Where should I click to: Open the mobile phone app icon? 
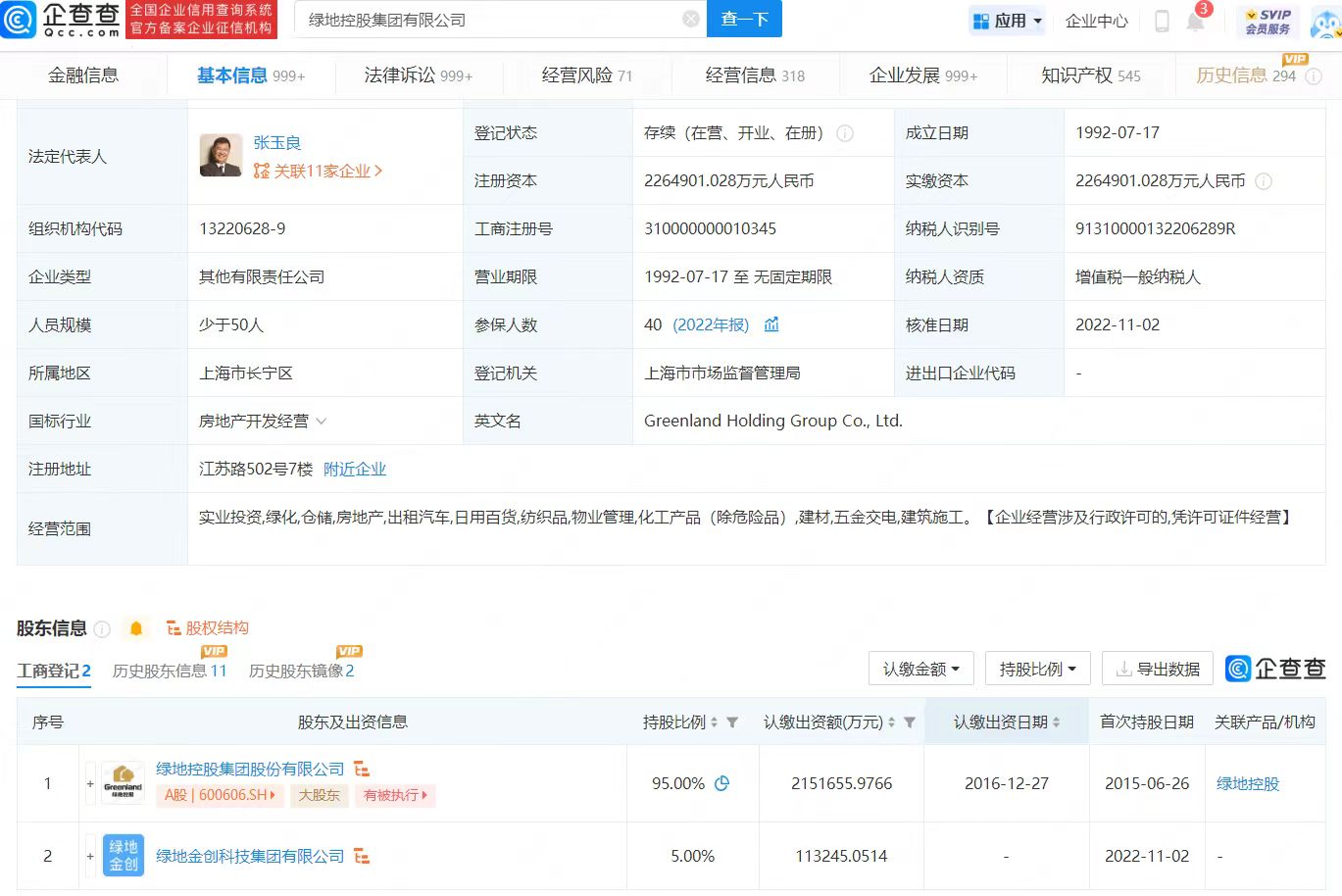click(1162, 21)
